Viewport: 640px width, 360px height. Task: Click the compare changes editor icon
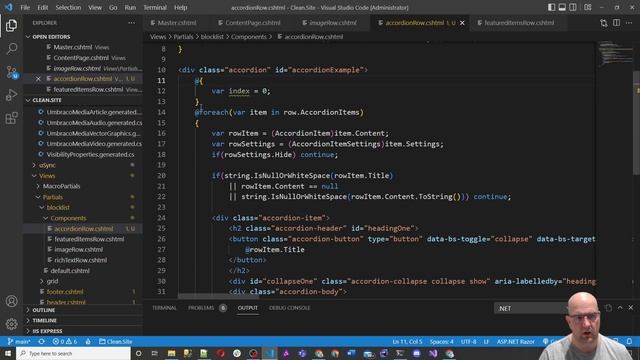(x=604, y=23)
